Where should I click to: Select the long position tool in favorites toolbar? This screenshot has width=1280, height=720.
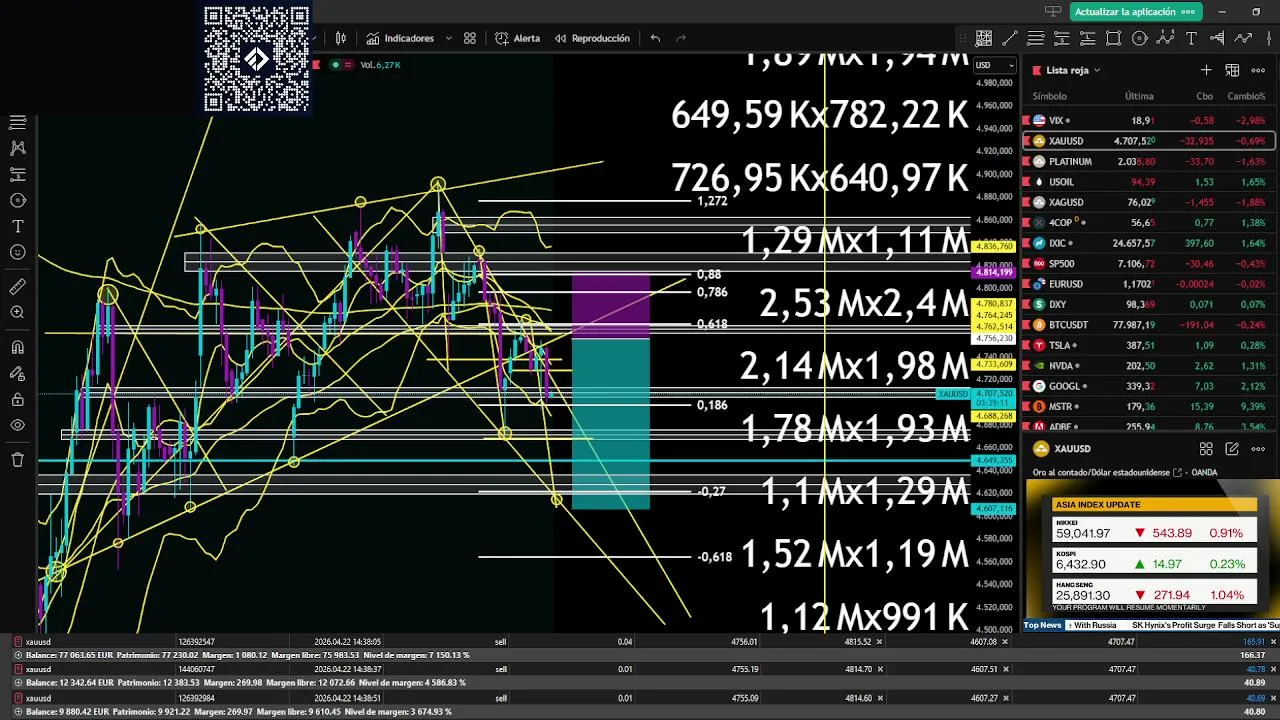tap(1088, 38)
